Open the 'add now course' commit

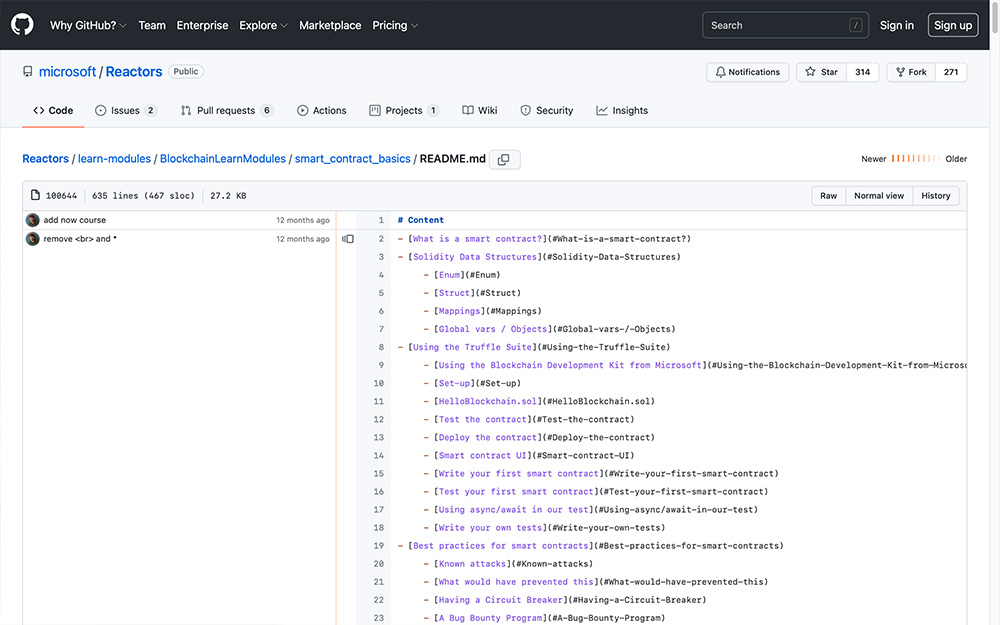(x=75, y=220)
